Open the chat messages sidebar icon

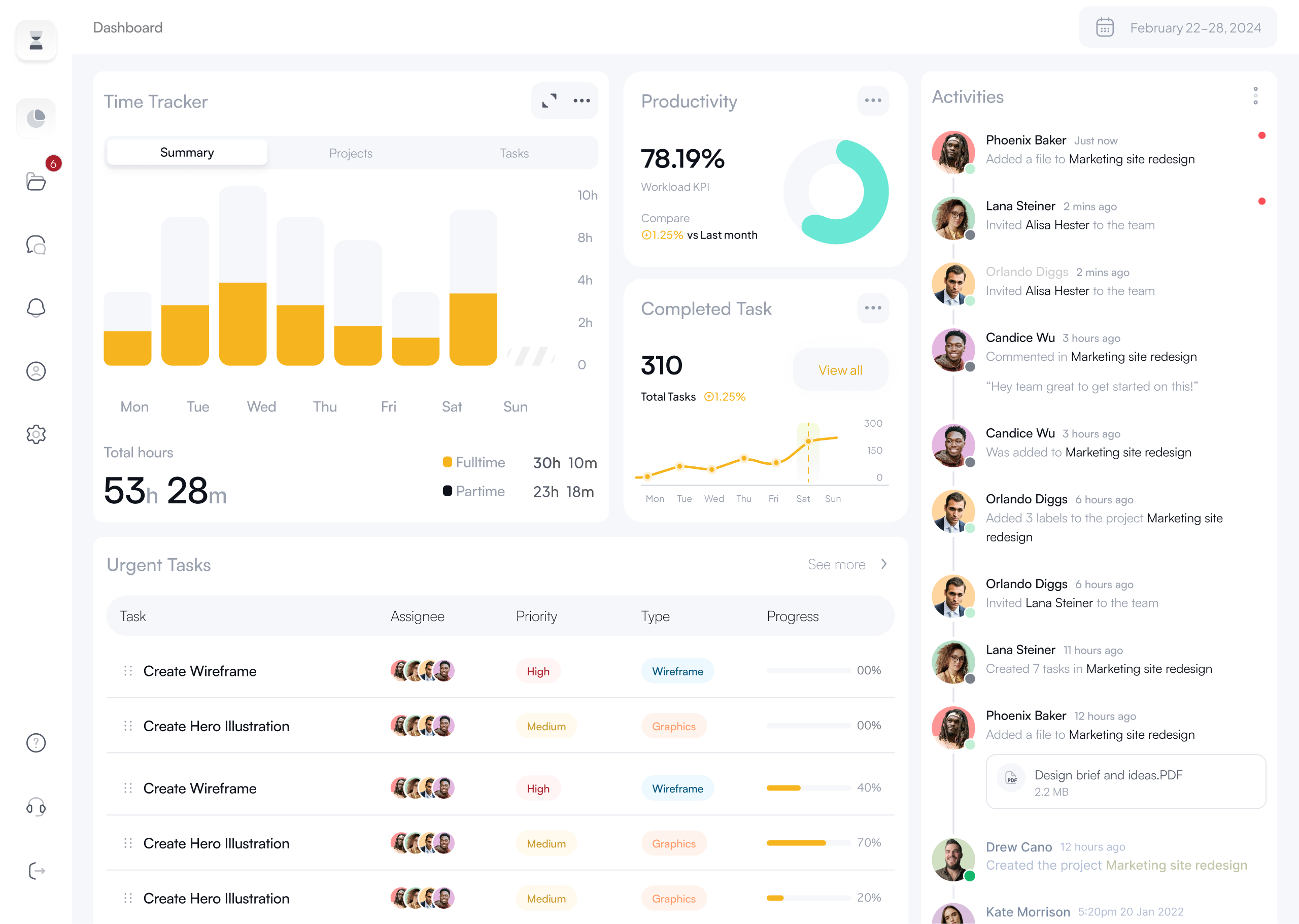[x=36, y=245]
